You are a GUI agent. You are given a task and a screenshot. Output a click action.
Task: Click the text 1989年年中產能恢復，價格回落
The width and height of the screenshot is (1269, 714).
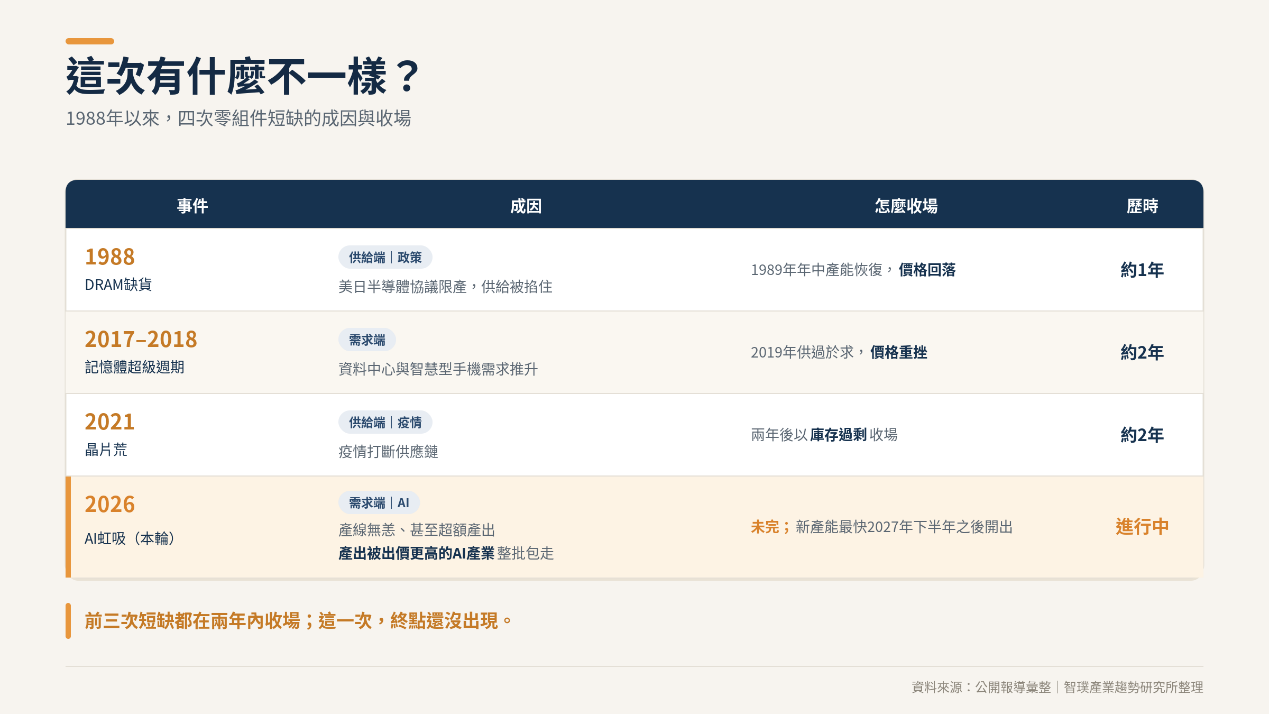[x=853, y=270]
